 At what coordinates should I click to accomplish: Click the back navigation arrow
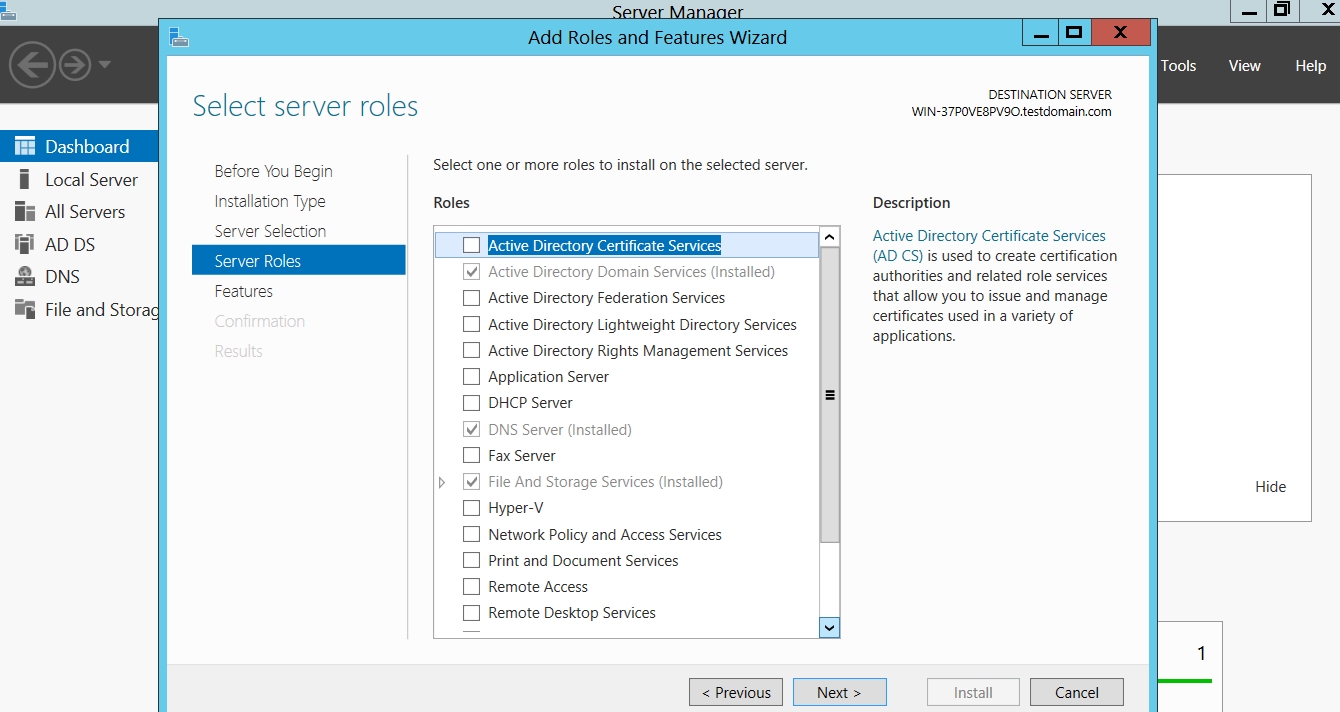point(32,66)
